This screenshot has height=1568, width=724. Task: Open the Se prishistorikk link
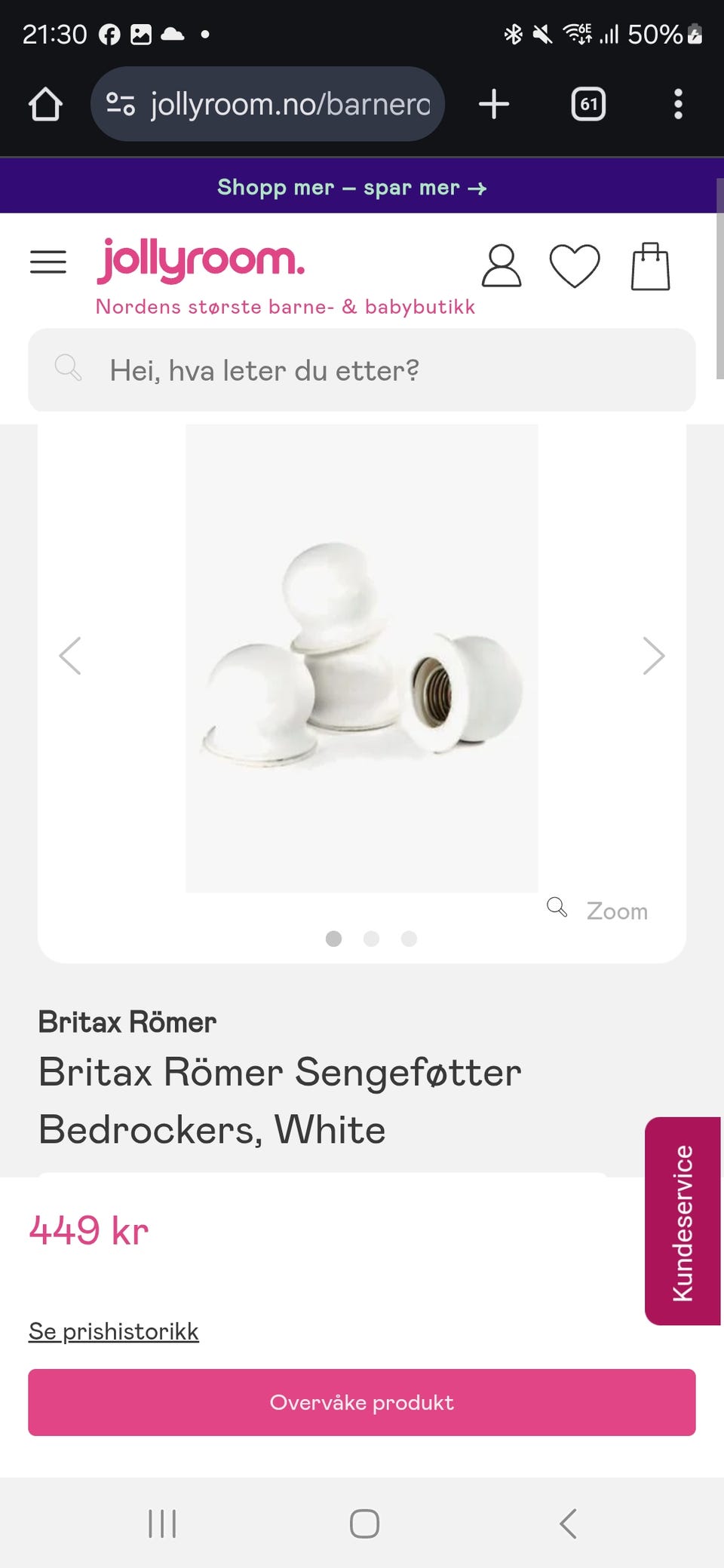pos(114,1331)
